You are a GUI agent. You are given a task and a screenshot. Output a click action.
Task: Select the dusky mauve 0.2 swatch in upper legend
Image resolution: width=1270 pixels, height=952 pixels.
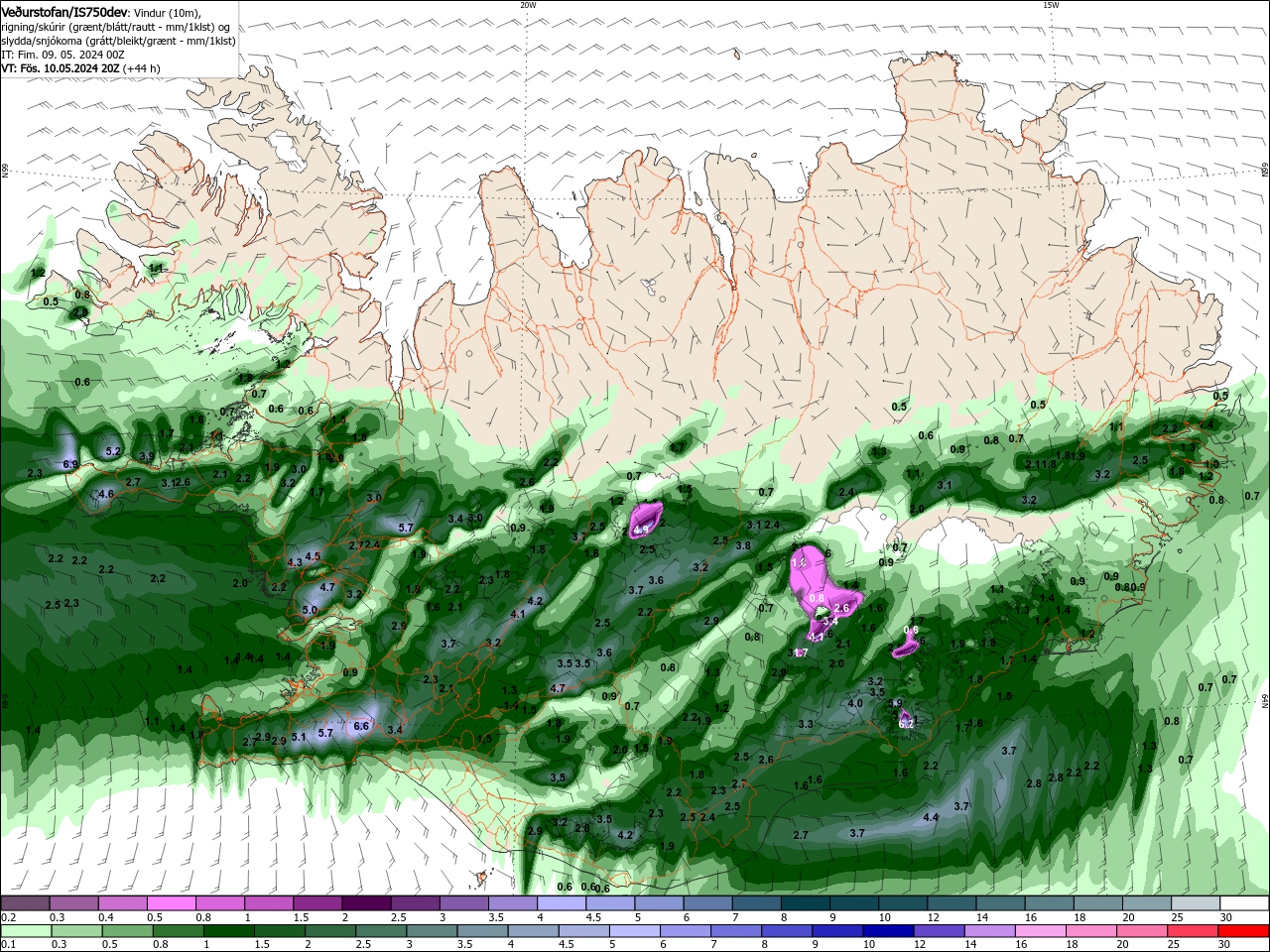pos(25,903)
